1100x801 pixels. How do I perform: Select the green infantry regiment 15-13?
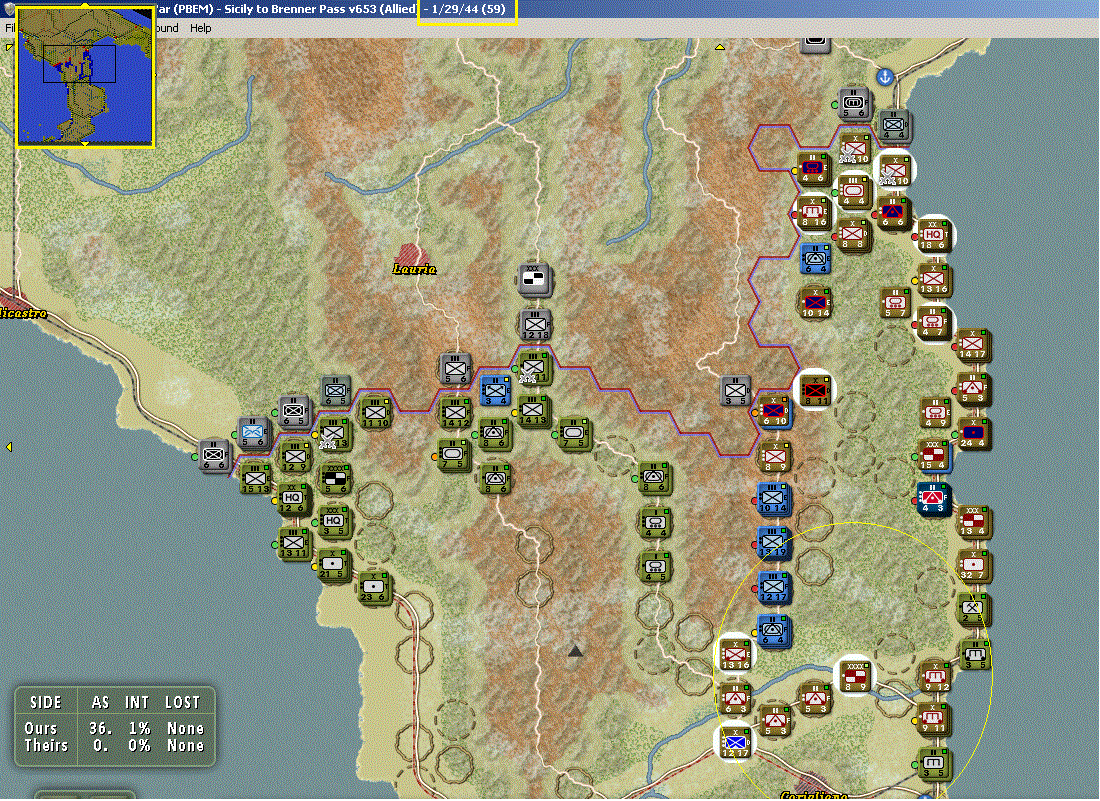pos(255,479)
